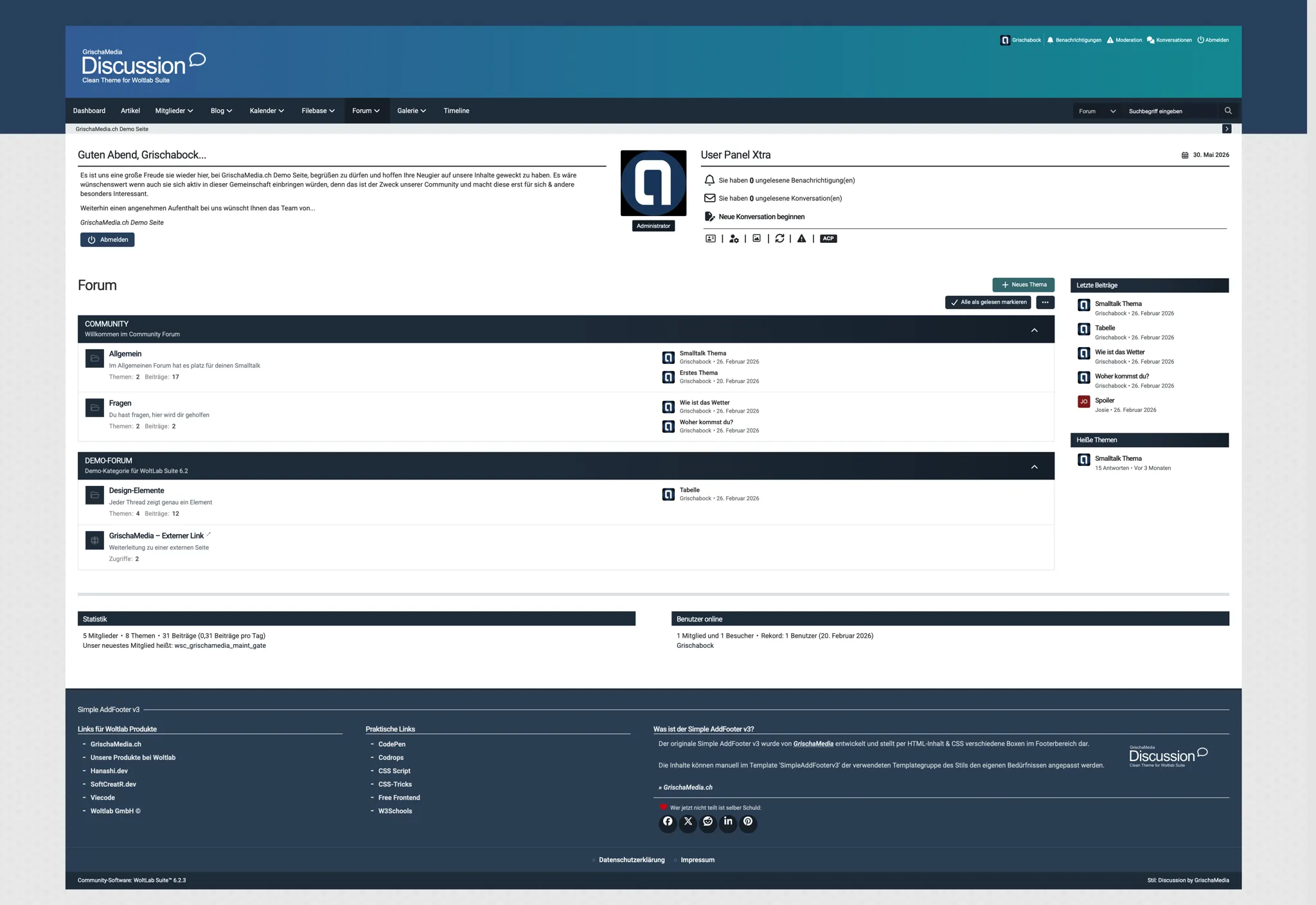This screenshot has width=1316, height=905.
Task: Open the Allgemein forum link
Action: pos(125,354)
